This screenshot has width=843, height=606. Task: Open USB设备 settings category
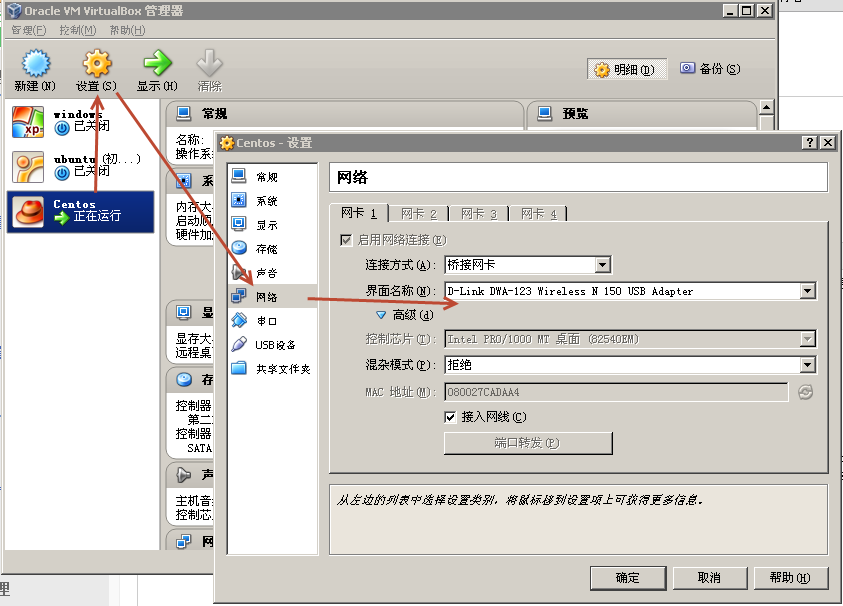click(272, 345)
